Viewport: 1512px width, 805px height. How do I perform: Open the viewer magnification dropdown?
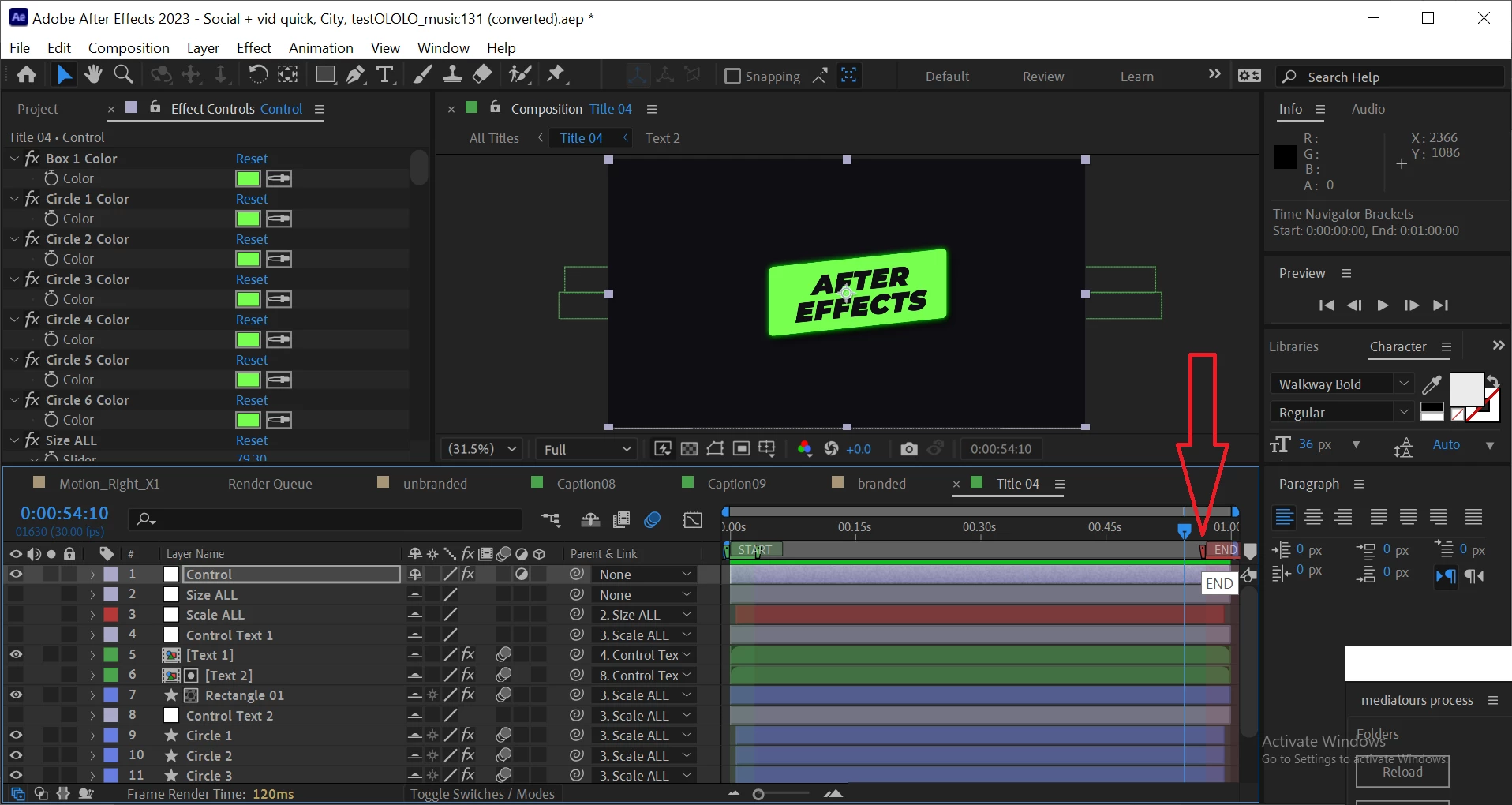481,449
